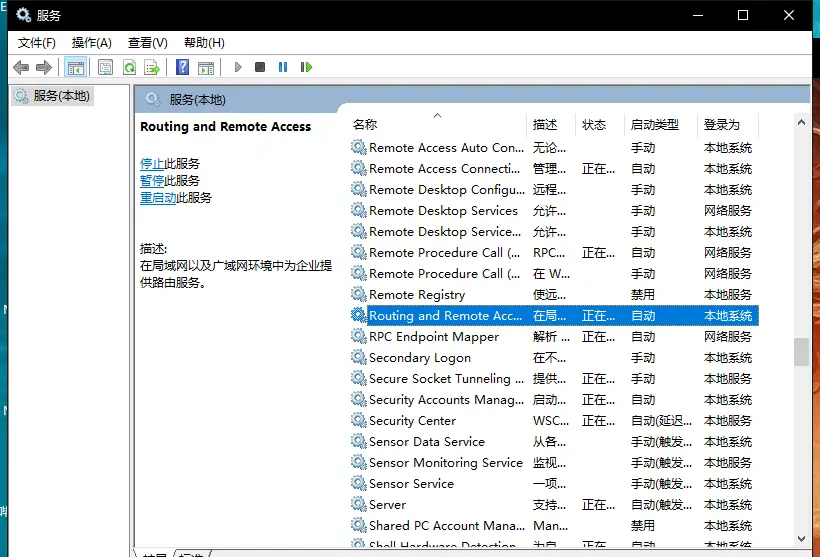820x557 pixels.
Task: Click gear icon of Secondary Logon row
Action: 358,357
